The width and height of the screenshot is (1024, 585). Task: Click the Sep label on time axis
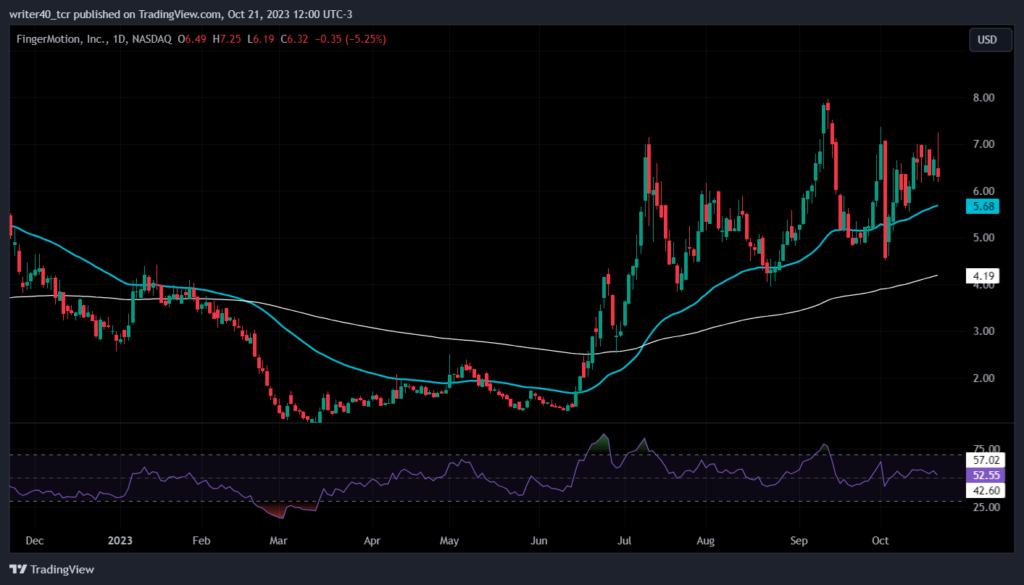point(799,541)
